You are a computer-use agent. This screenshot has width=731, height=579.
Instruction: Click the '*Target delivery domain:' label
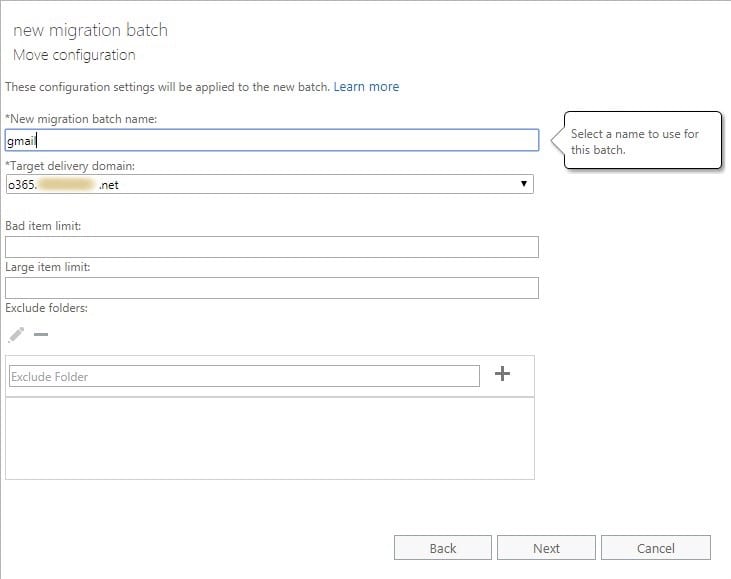[70, 166]
